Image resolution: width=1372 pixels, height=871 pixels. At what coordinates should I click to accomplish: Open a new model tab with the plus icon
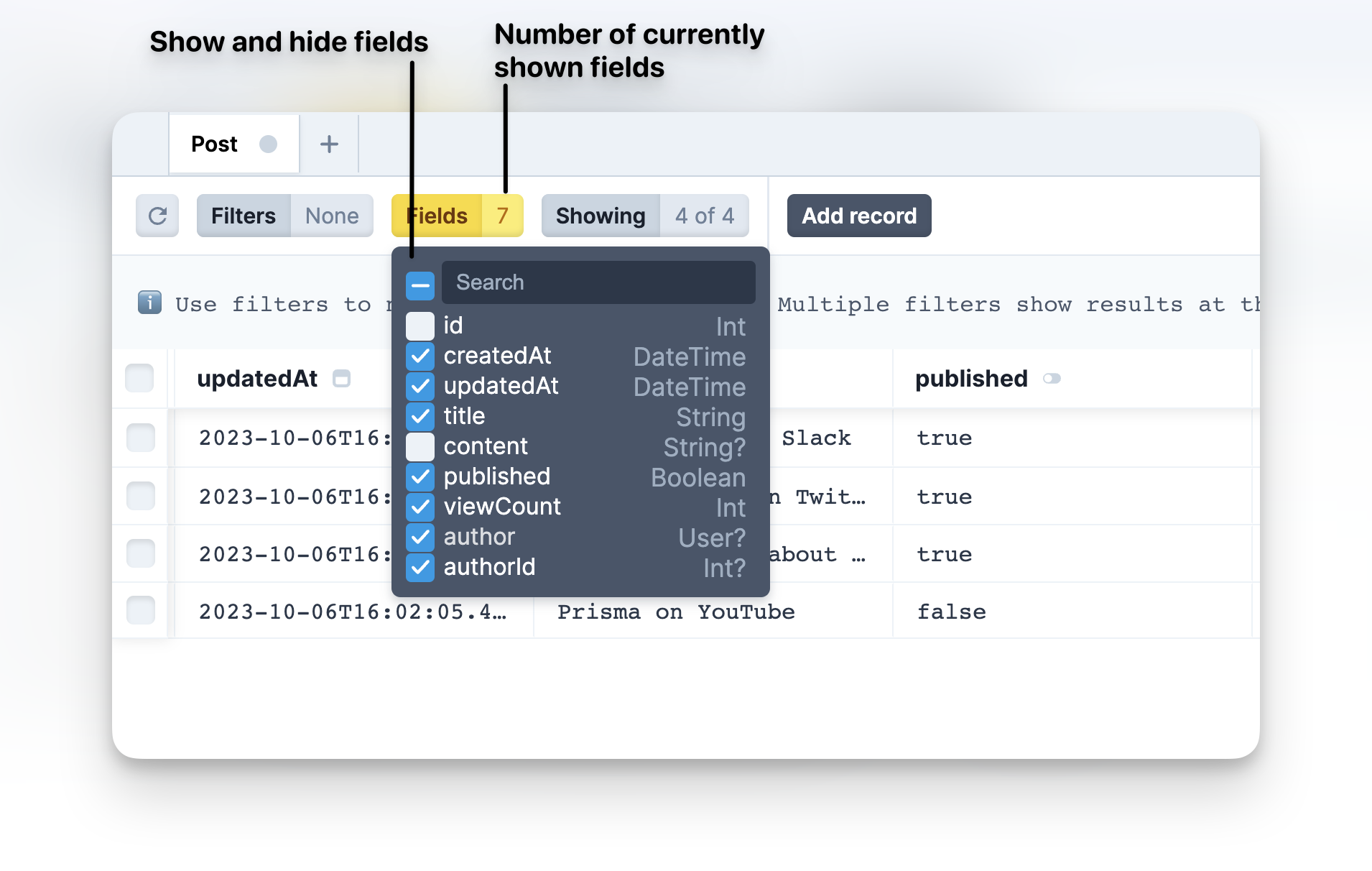coord(329,144)
